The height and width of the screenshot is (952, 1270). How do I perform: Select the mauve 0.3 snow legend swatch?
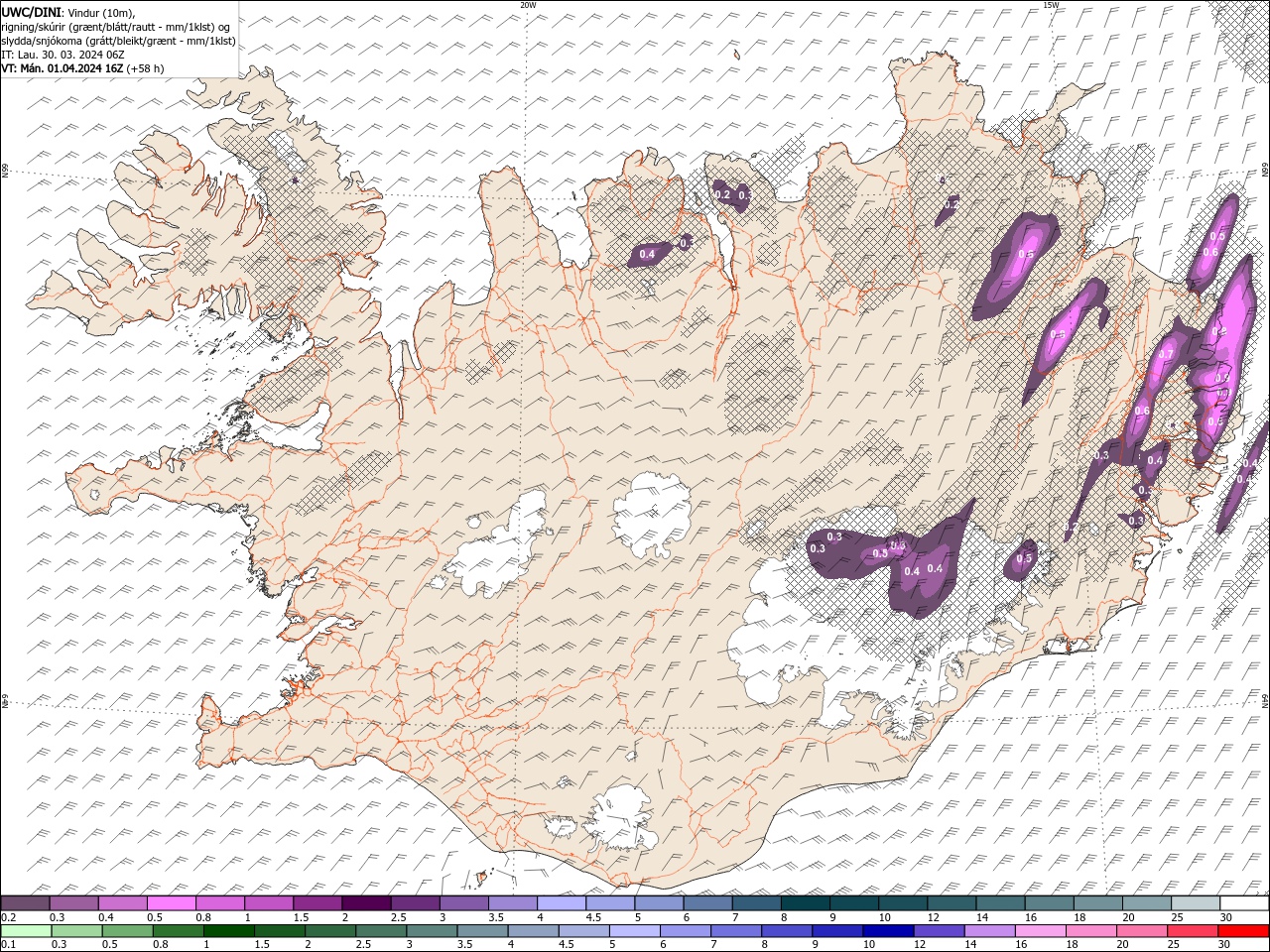click(73, 903)
